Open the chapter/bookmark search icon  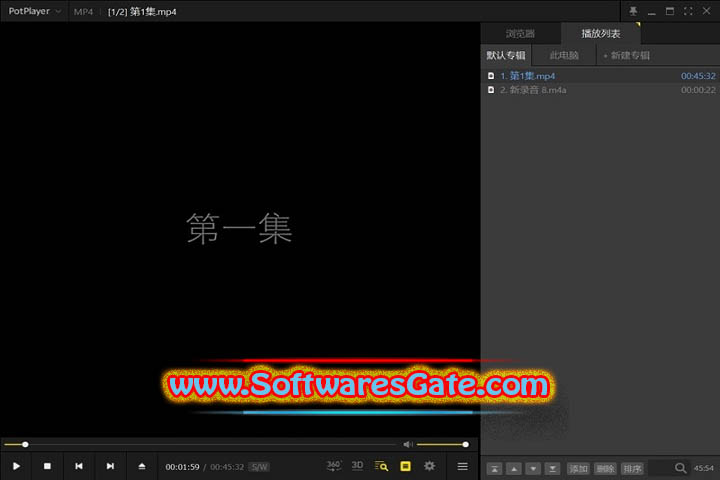pos(381,466)
